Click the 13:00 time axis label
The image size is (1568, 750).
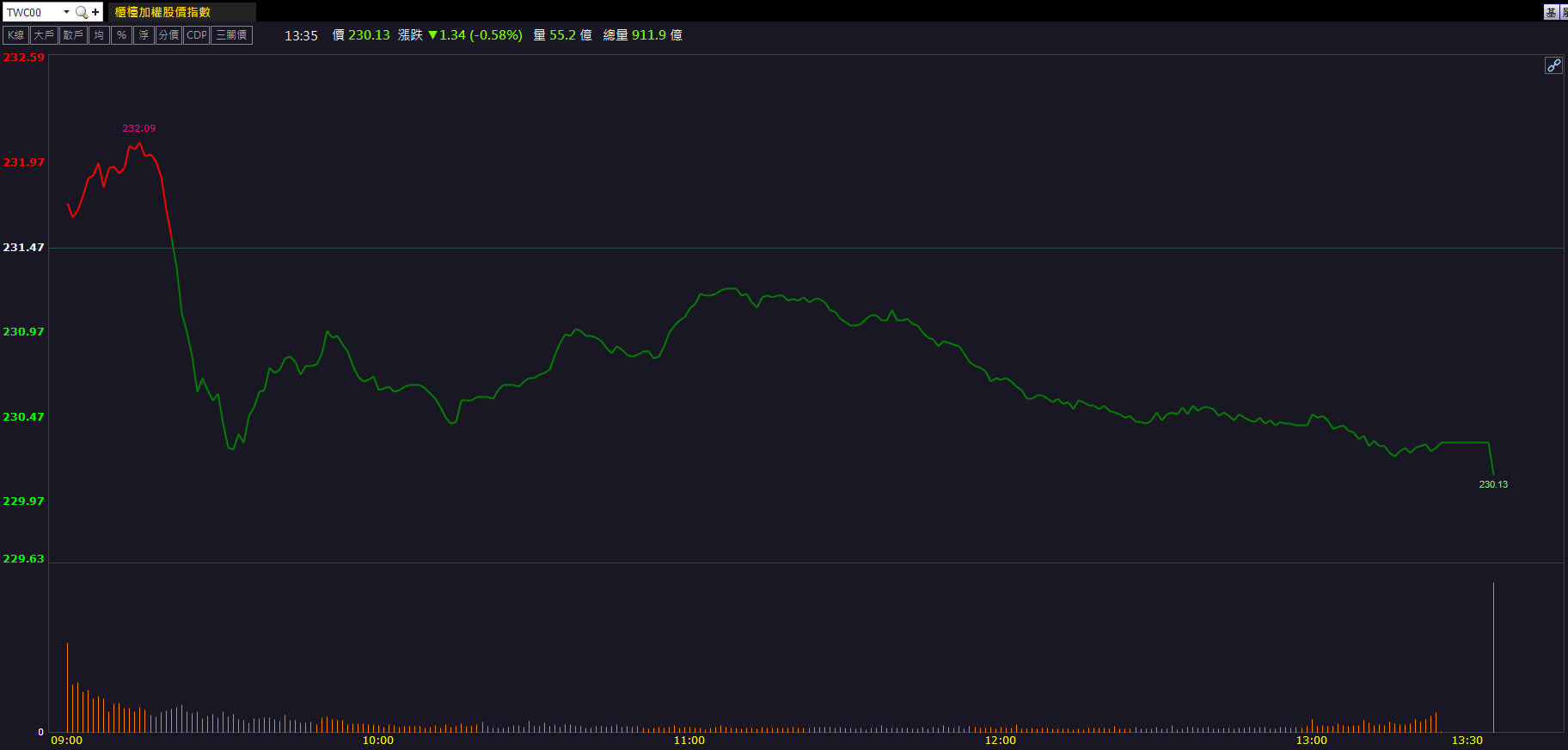click(x=1312, y=741)
